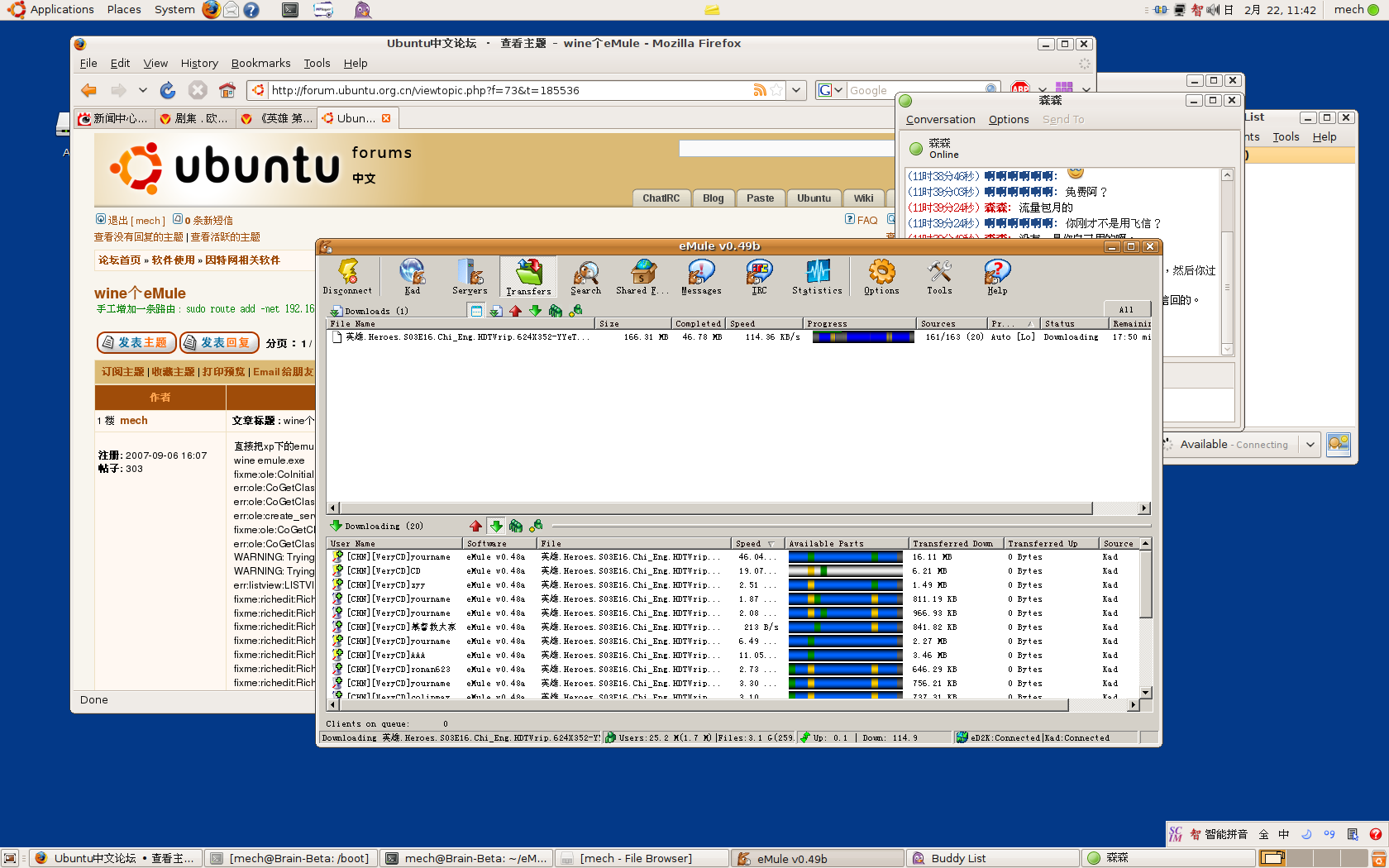Stop loading in Firefox toolbar

tap(198, 90)
